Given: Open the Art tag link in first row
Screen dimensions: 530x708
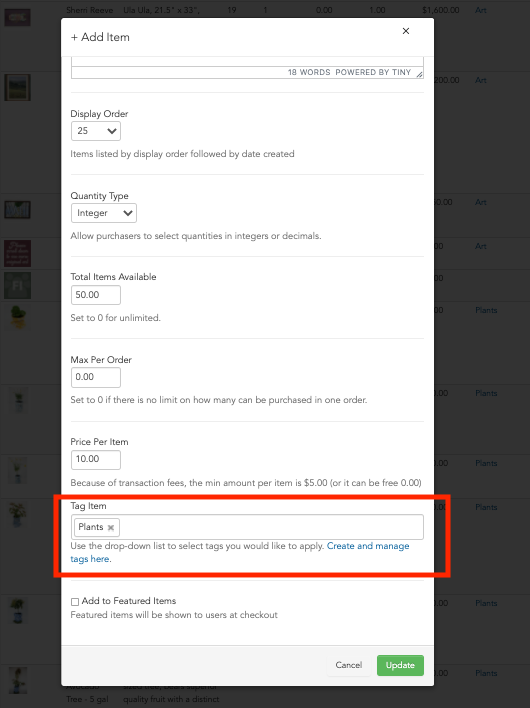Looking at the screenshot, I should tap(480, 10).
